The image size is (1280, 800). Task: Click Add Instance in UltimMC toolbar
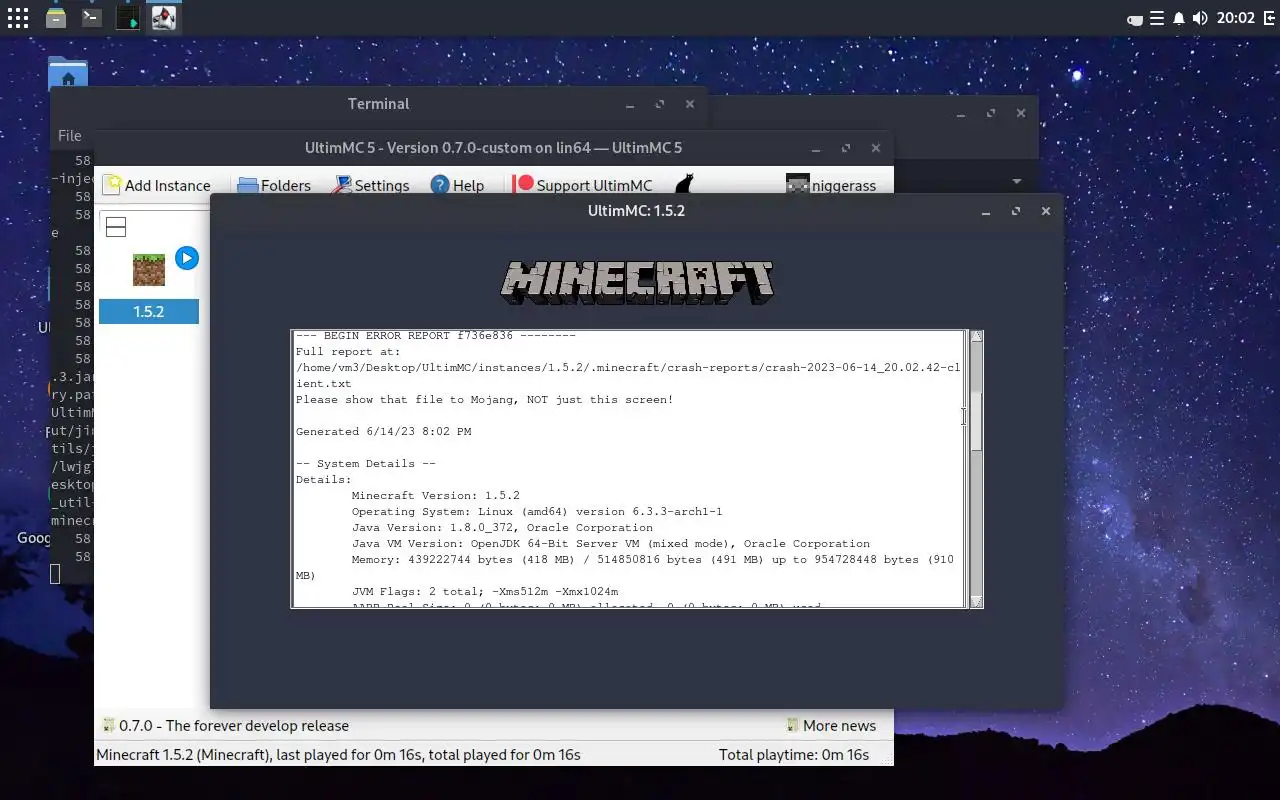pyautogui.click(x=157, y=185)
